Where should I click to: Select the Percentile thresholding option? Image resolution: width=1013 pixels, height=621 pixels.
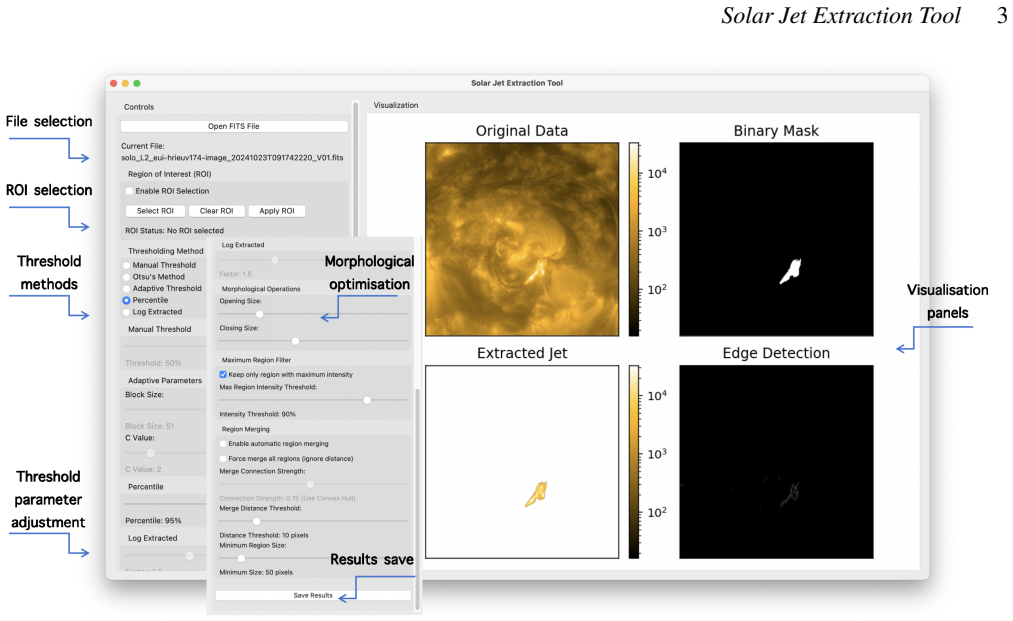[127, 300]
